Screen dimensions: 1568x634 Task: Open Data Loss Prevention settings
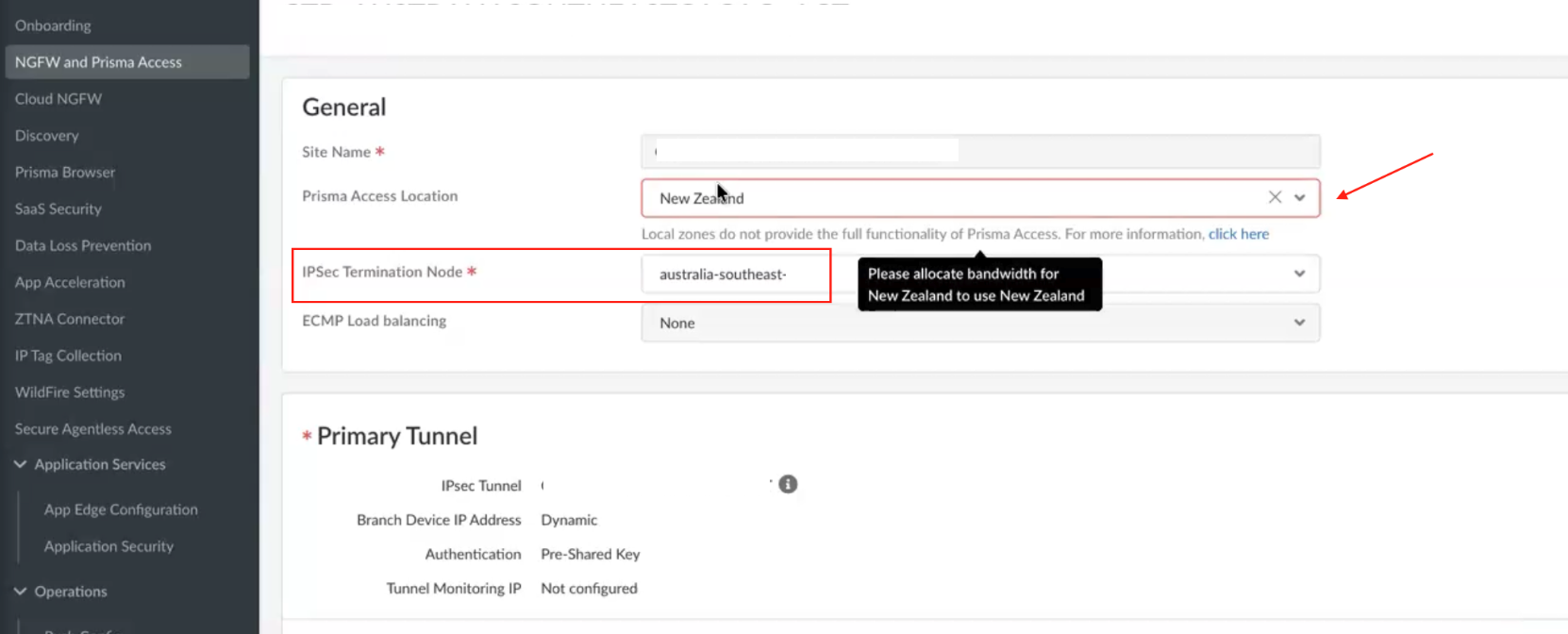(x=83, y=246)
